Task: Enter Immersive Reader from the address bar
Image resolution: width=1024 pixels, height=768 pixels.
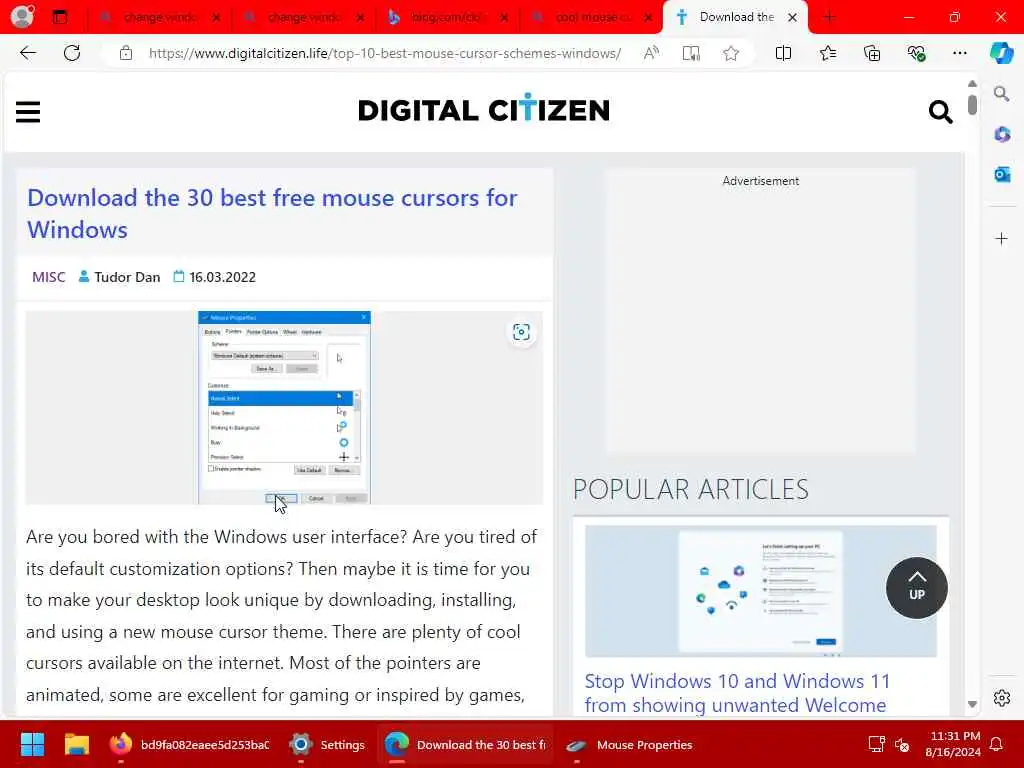Action: [691, 53]
